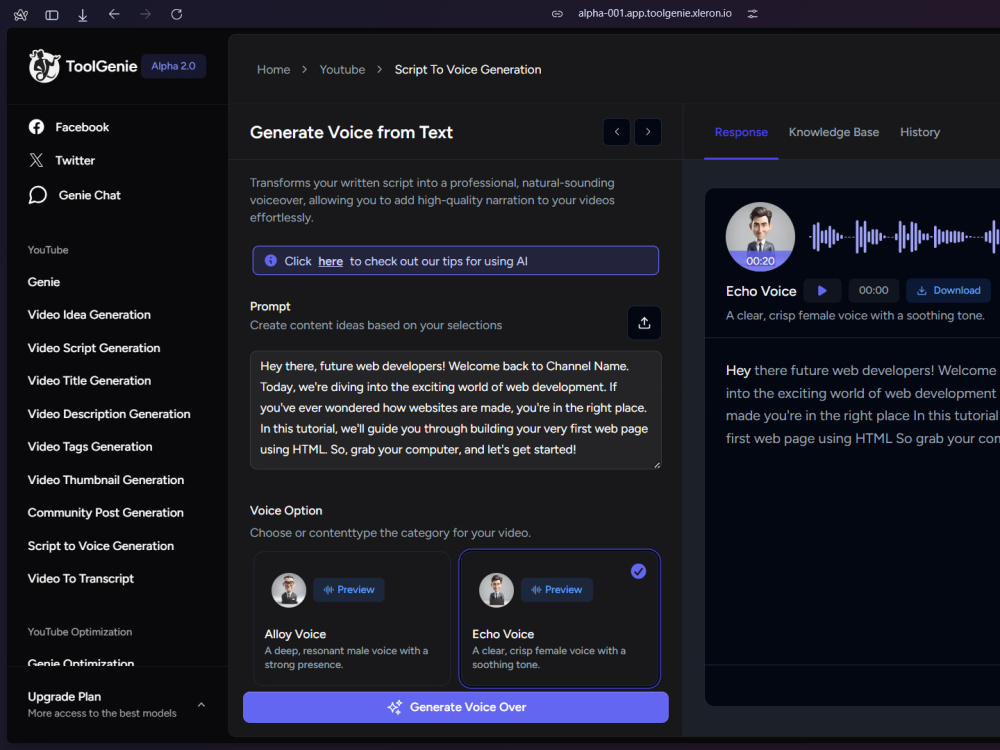Expand the Upgrade Plan chevron
Screen dimensions: 1000x750
pos(202,705)
